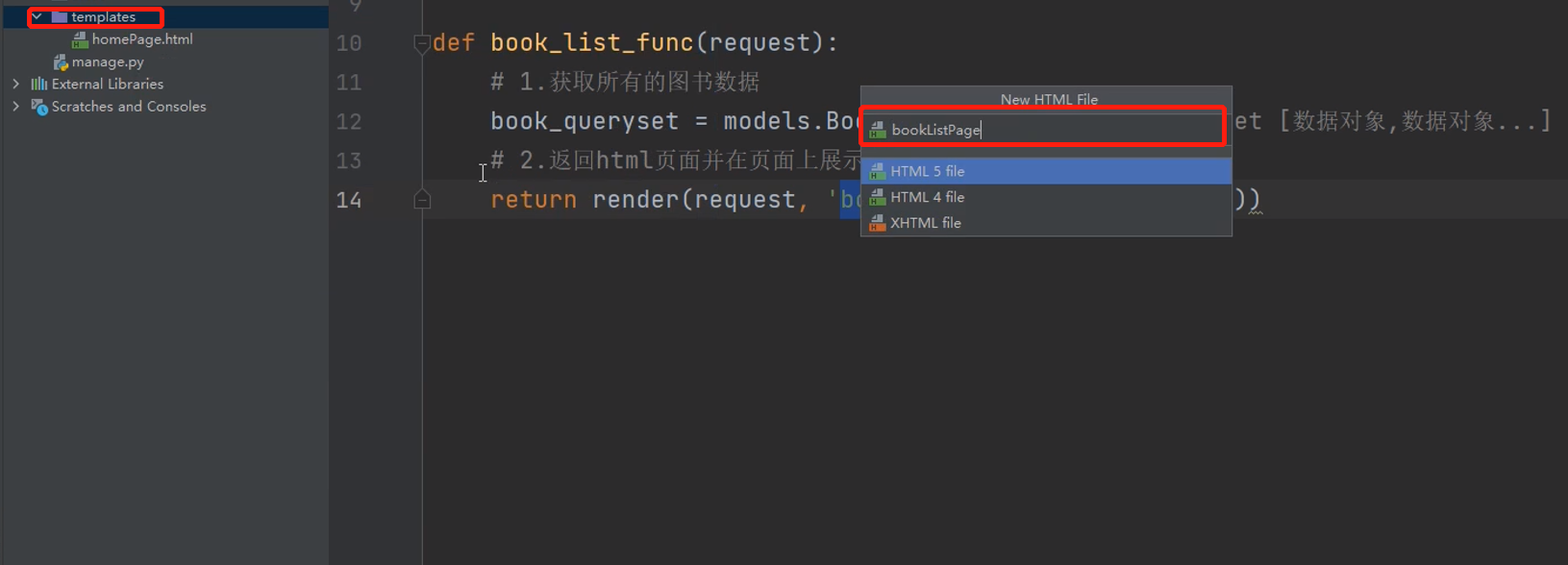Select the HTML 5 file option
1568x565 pixels.
pos(928,171)
